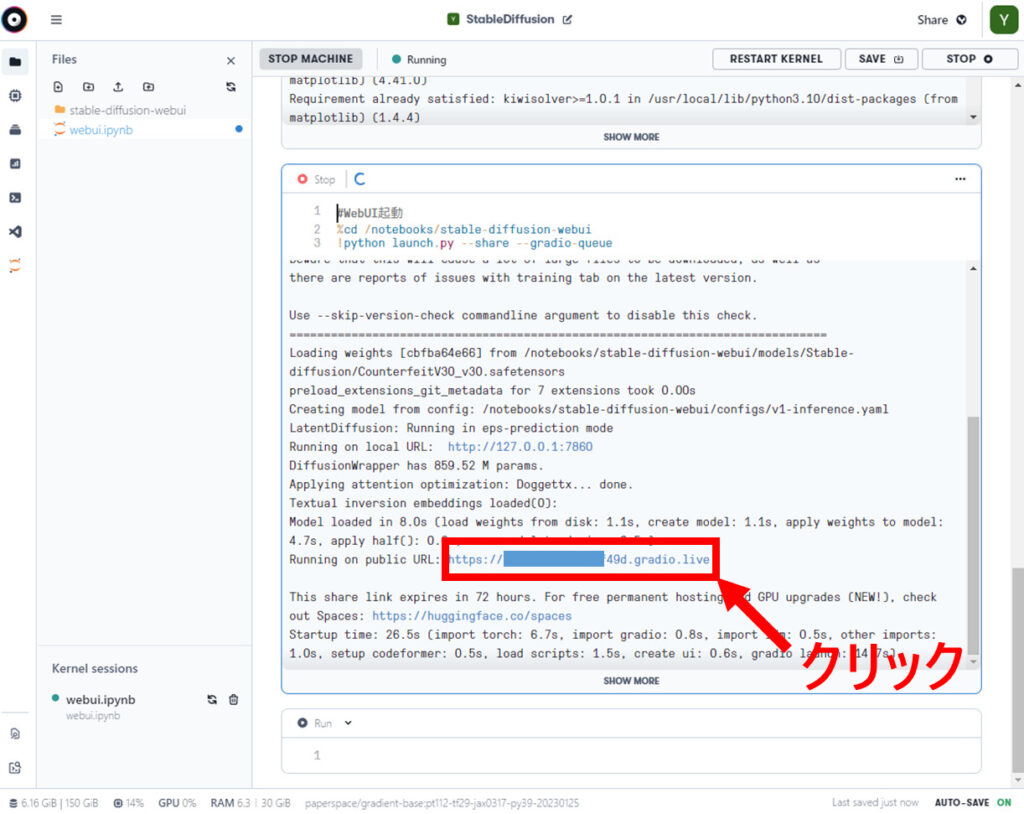Expand output with the lower SHOW MORE
1024x814 pixels.
point(631,681)
